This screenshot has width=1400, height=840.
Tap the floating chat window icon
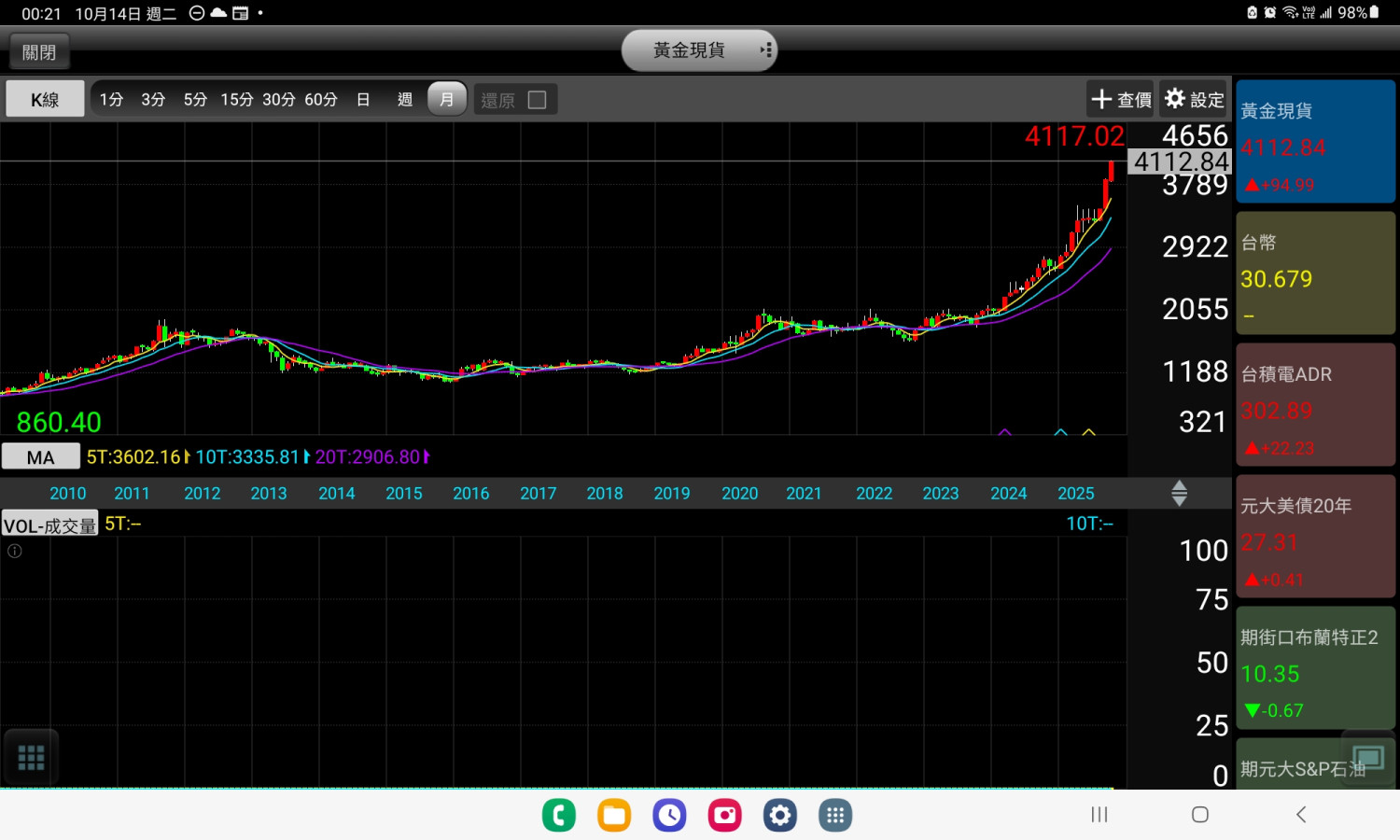pos(1367,758)
